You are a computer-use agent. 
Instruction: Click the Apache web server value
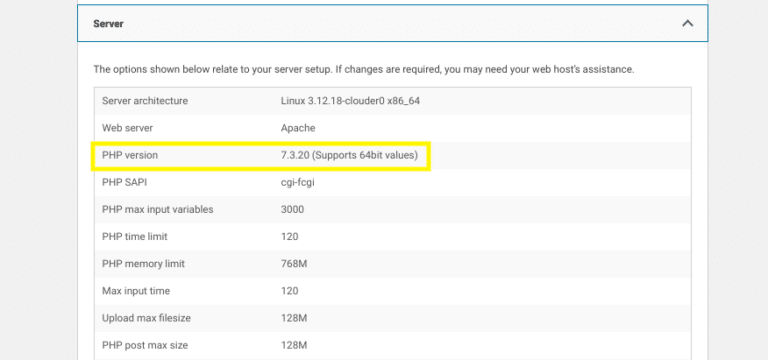pos(298,128)
